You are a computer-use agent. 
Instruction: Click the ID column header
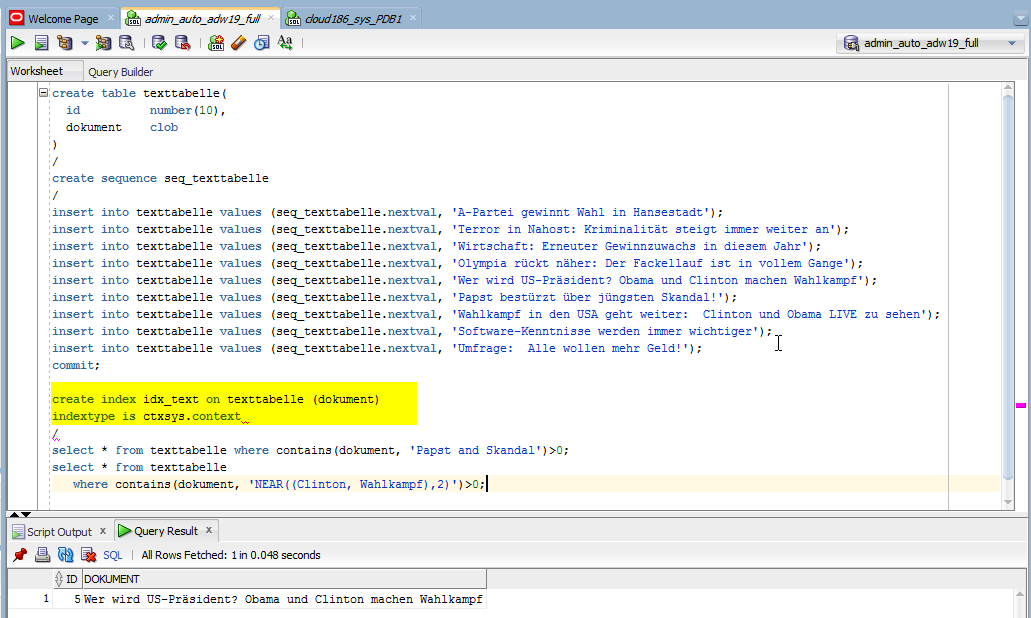(68, 579)
